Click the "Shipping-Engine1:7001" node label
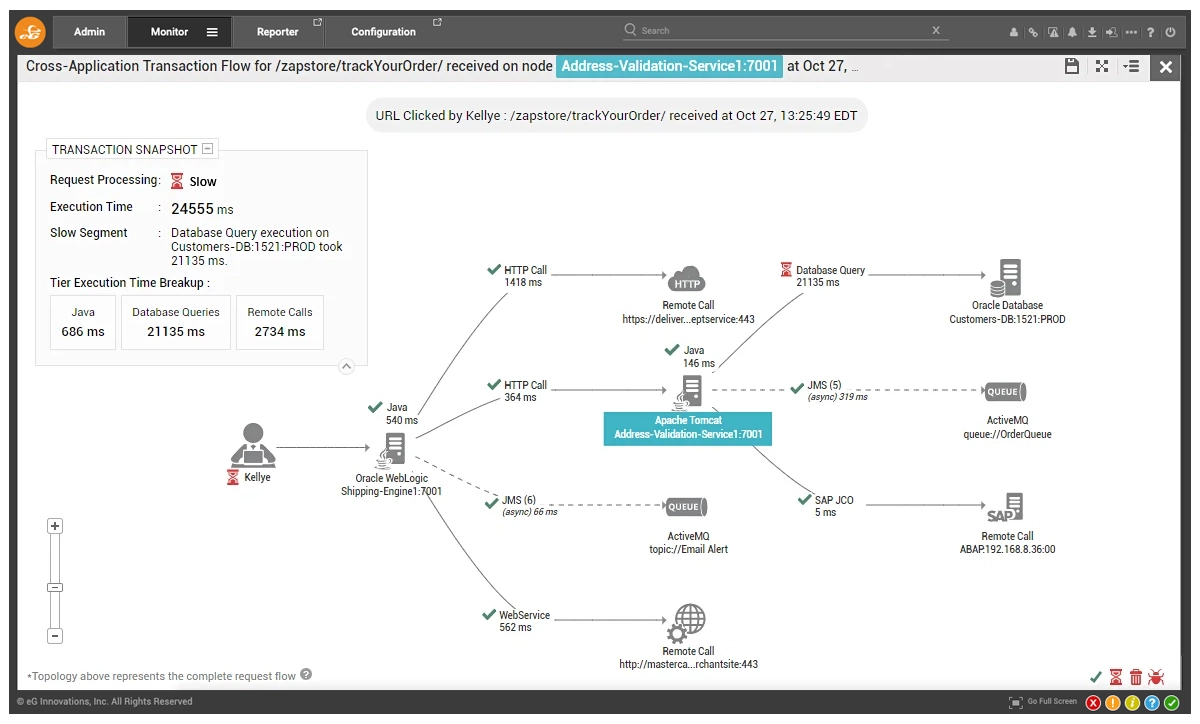The image size is (1200, 724). (x=392, y=491)
